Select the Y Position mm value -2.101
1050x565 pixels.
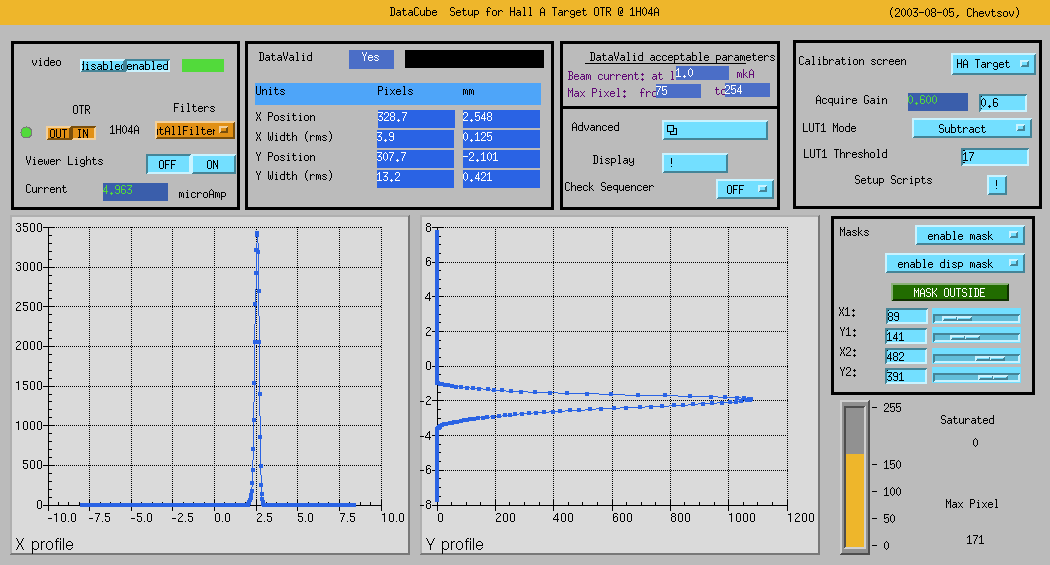pyautogui.click(x=501, y=159)
